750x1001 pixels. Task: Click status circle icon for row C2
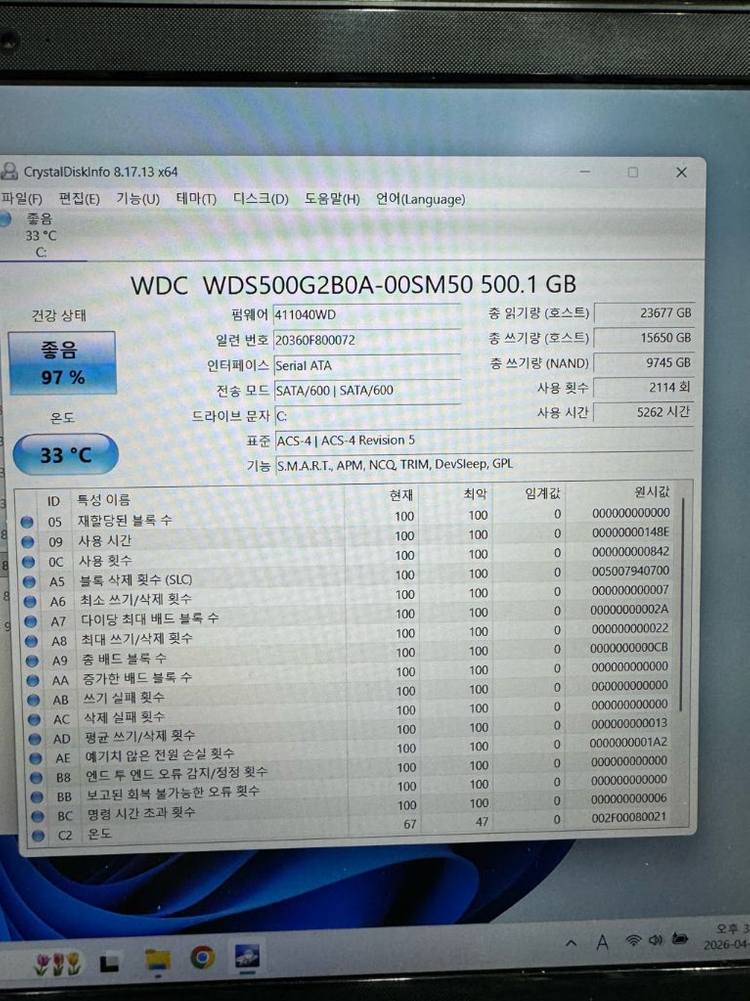[x=38, y=835]
